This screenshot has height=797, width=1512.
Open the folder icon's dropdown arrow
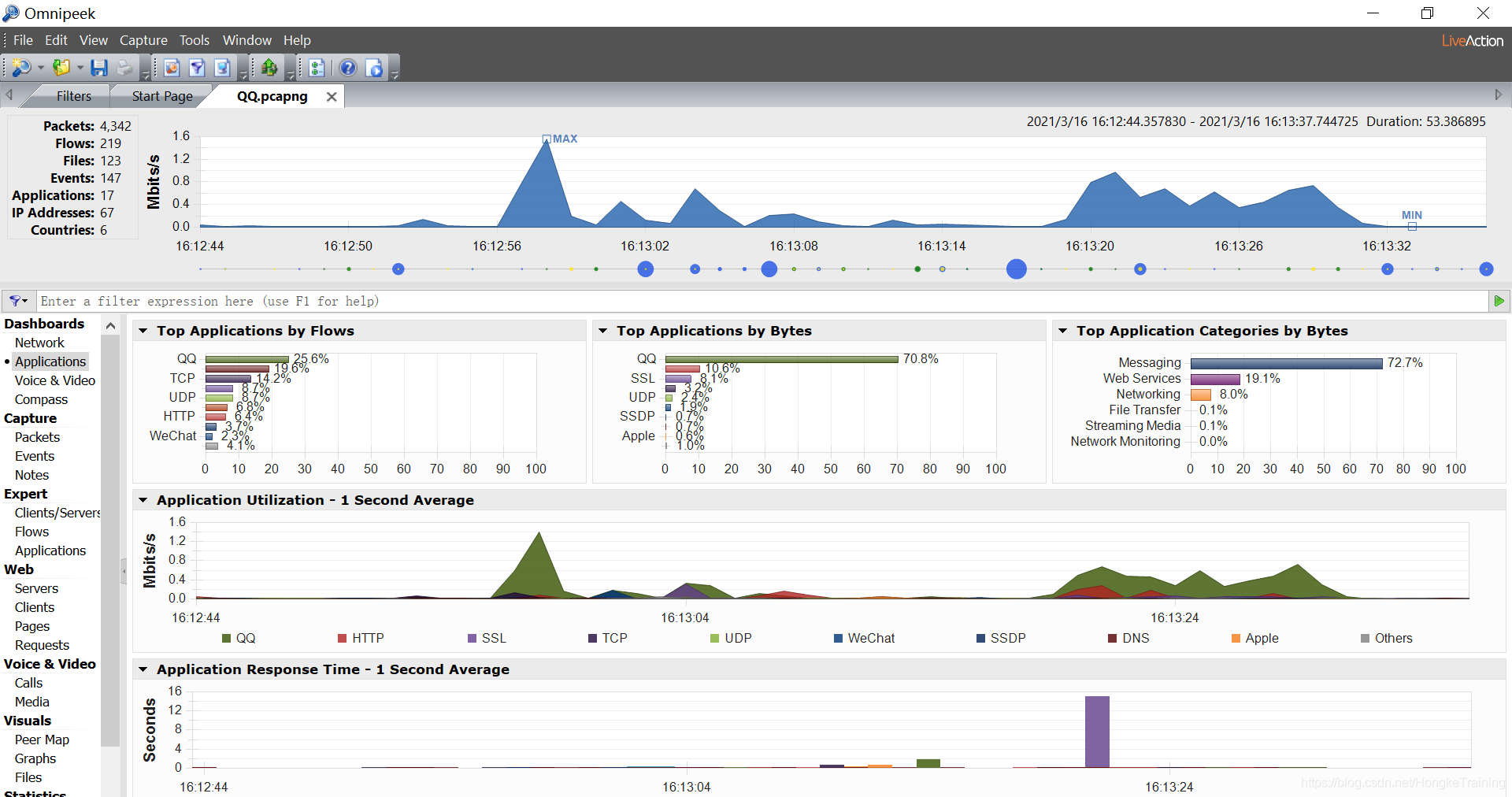[x=80, y=68]
